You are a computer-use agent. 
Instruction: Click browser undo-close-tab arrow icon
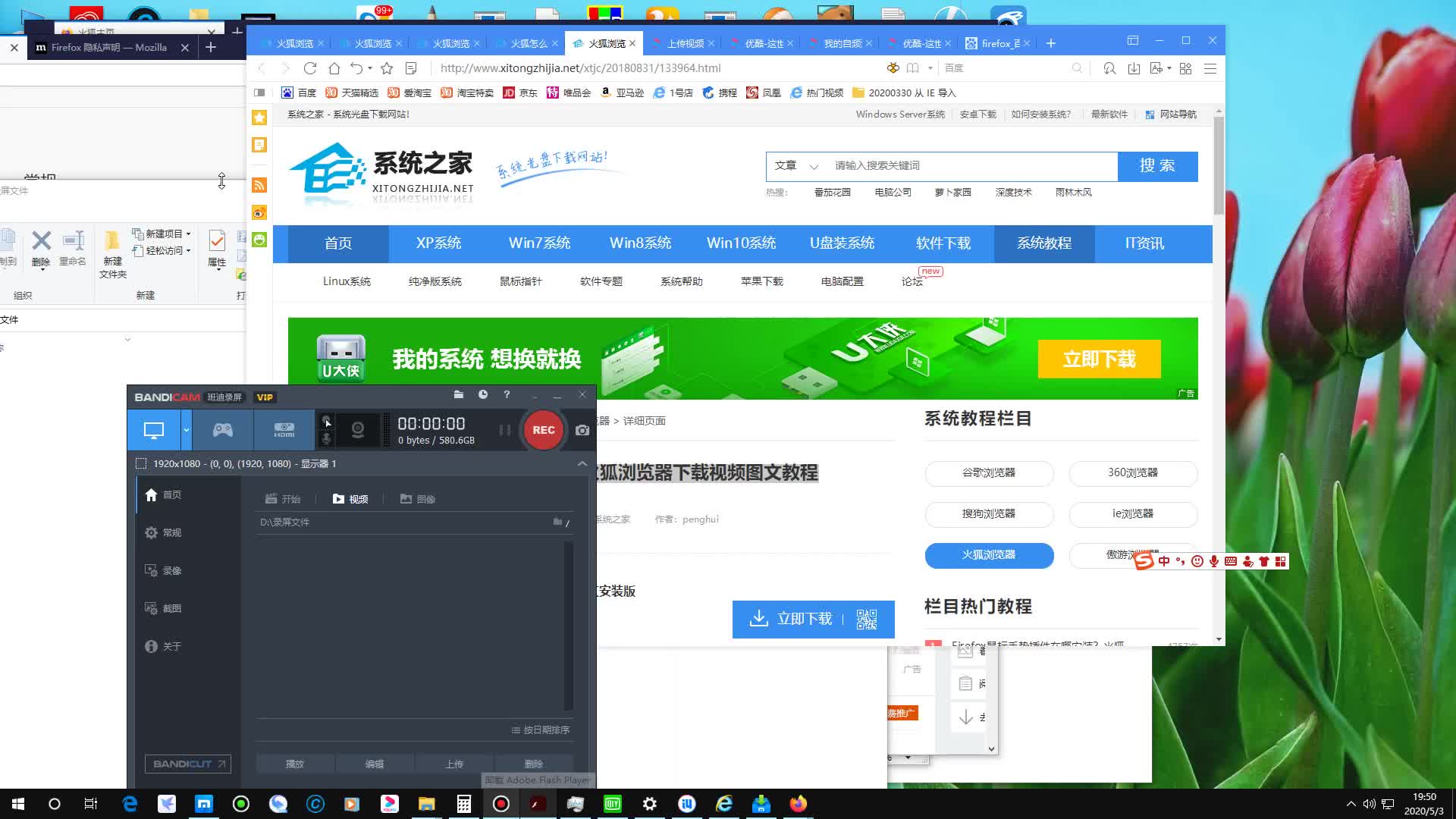(x=356, y=68)
